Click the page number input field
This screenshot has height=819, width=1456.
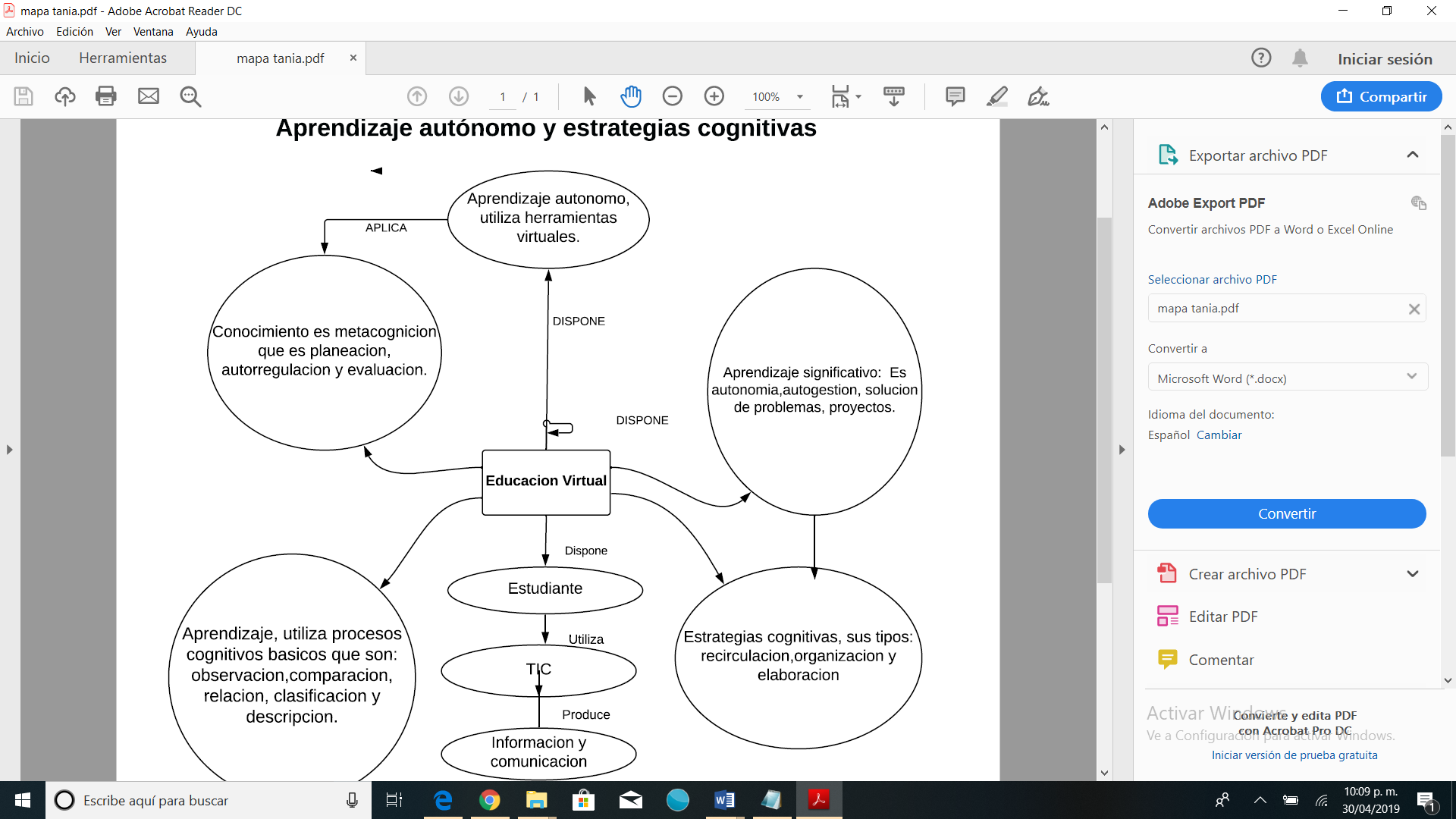tap(503, 97)
